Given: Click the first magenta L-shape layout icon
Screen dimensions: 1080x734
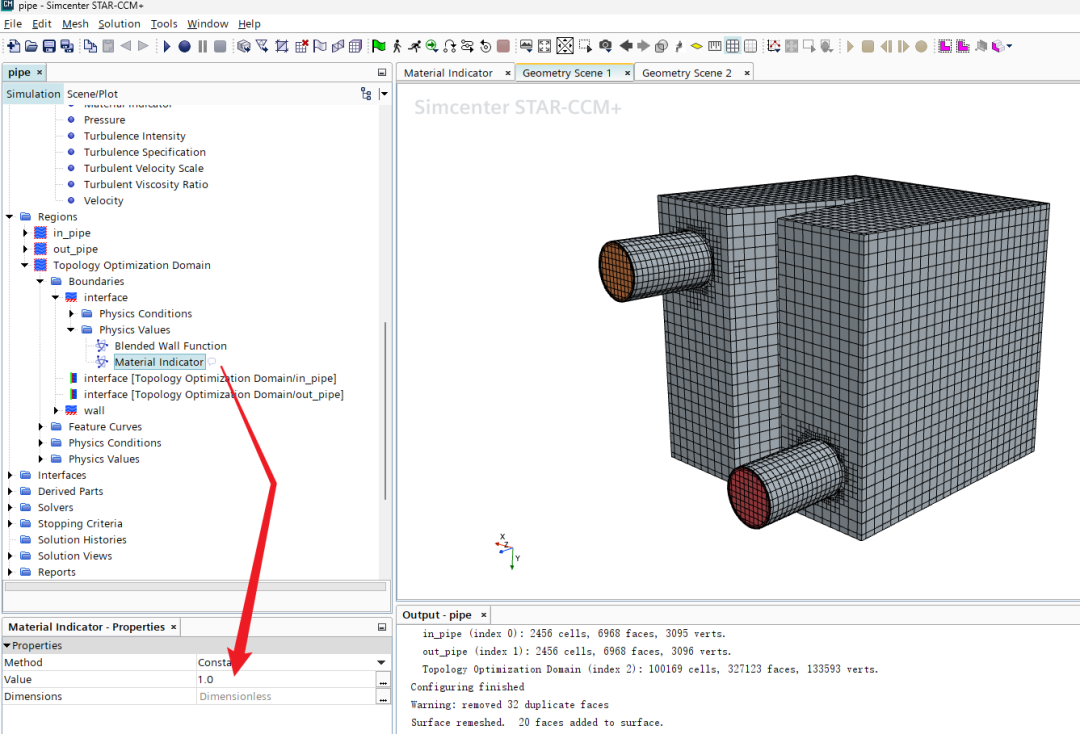Looking at the screenshot, I should pyautogui.click(x=945, y=46).
